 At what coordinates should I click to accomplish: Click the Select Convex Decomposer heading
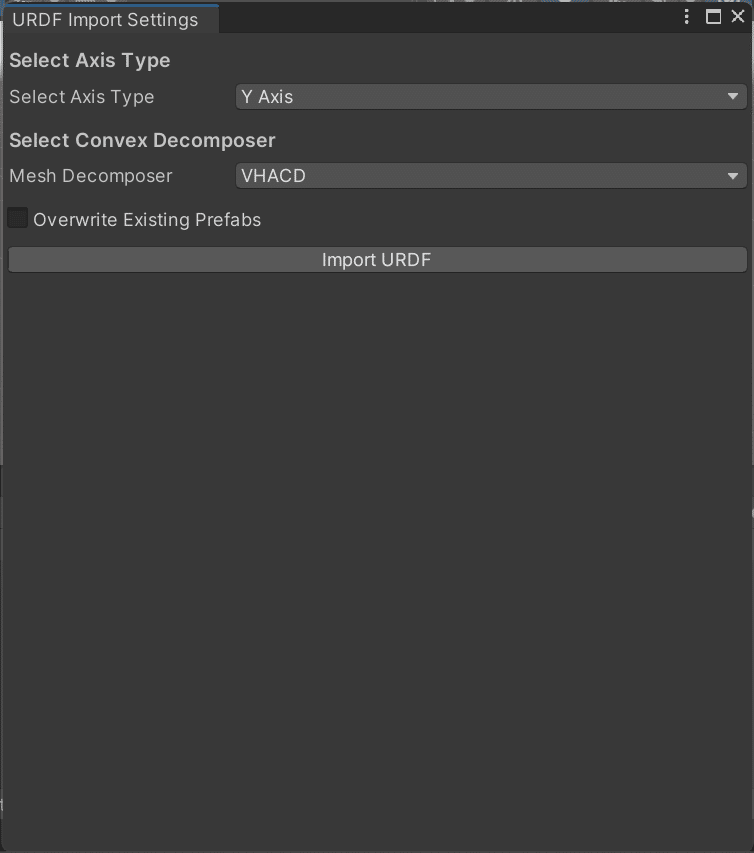[142, 140]
